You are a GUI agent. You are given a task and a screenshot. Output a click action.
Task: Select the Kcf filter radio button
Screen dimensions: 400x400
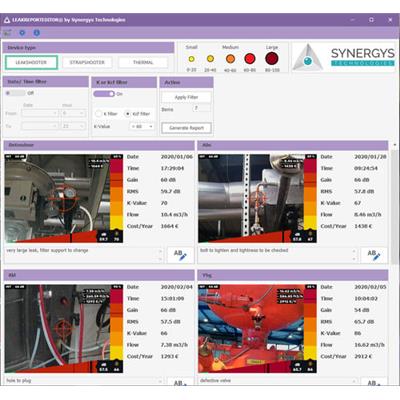pyautogui.click(x=127, y=114)
